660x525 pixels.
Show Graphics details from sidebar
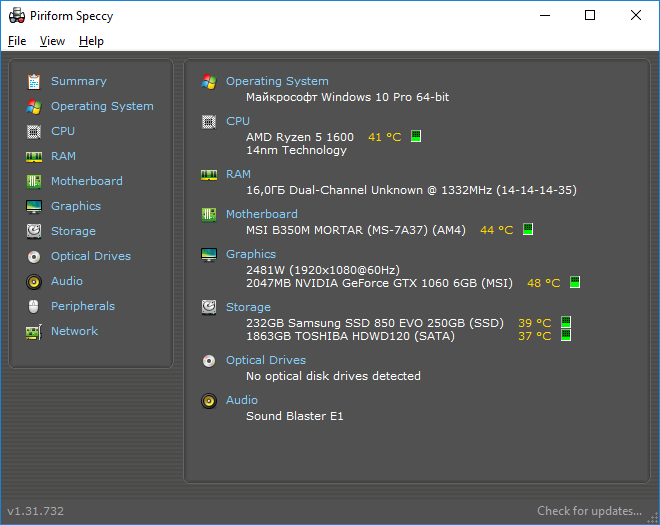pyautogui.click(x=76, y=206)
